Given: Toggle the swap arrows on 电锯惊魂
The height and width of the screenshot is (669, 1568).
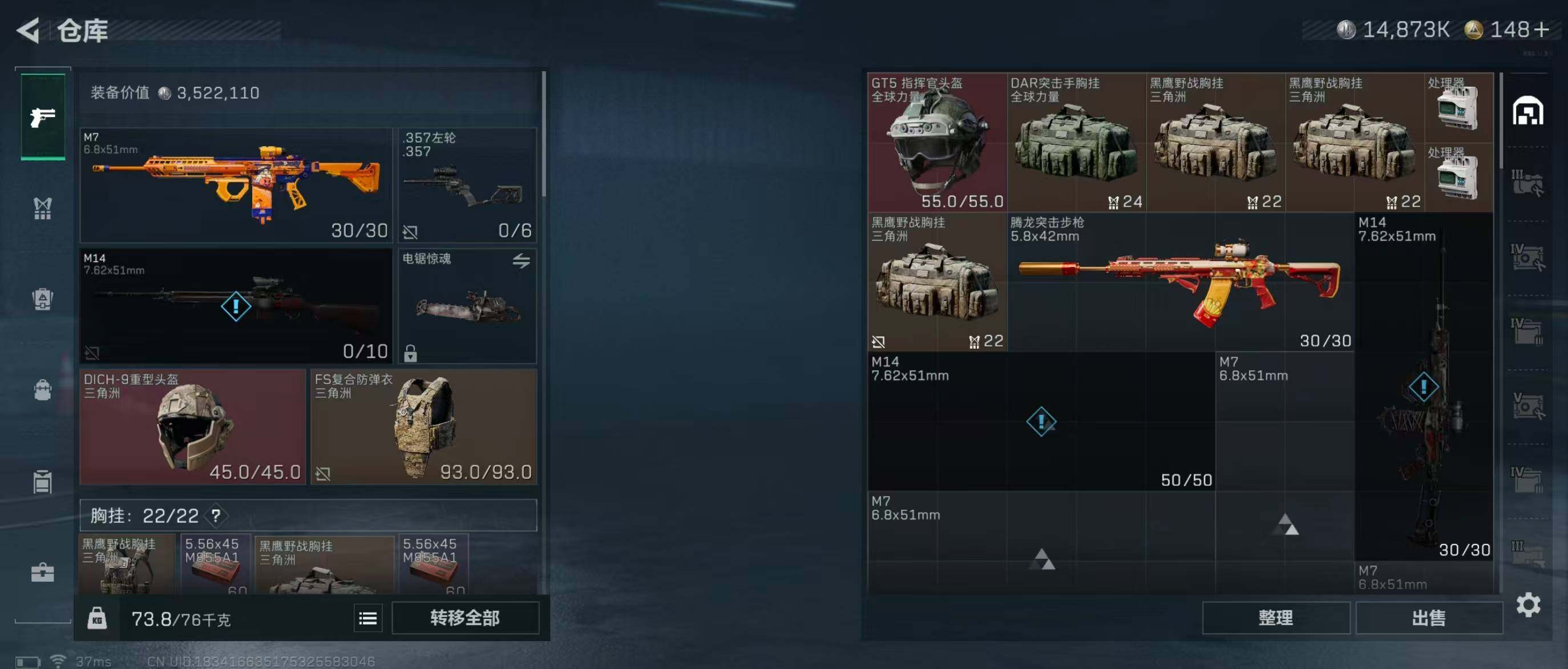Looking at the screenshot, I should [x=521, y=260].
